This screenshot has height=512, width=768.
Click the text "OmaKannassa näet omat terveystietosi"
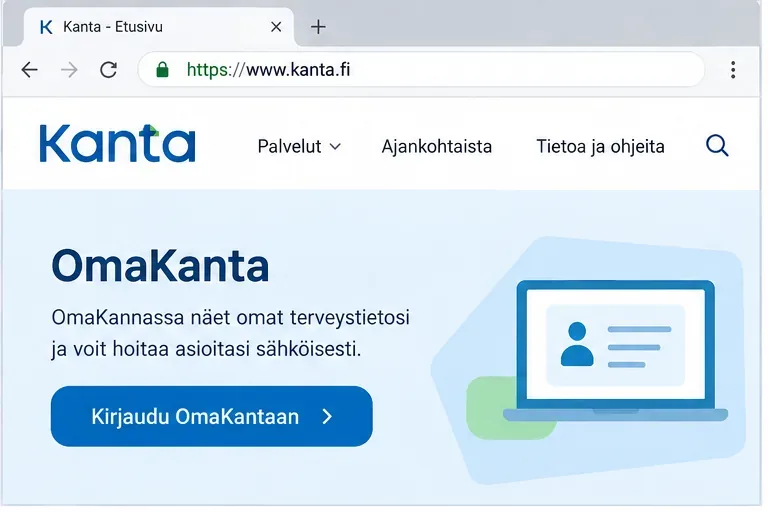[x=231, y=317]
